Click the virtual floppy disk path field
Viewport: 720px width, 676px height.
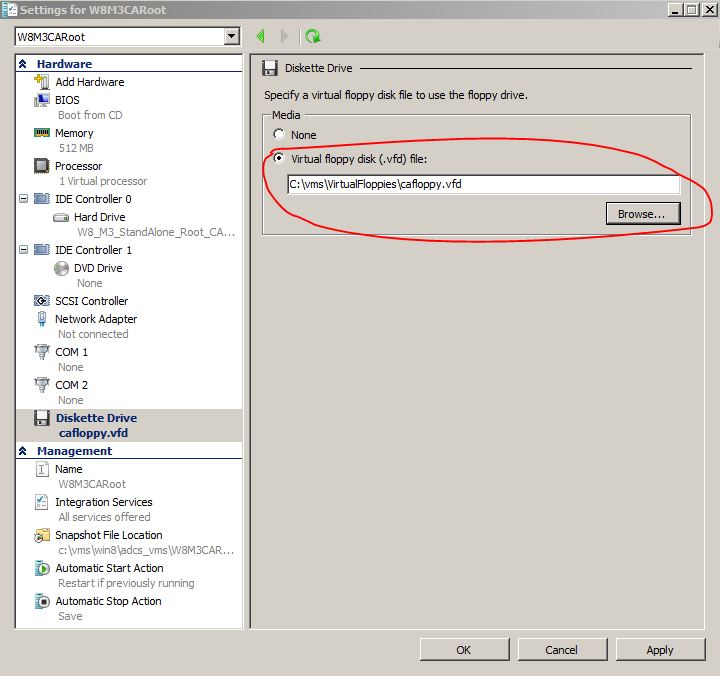coord(484,184)
